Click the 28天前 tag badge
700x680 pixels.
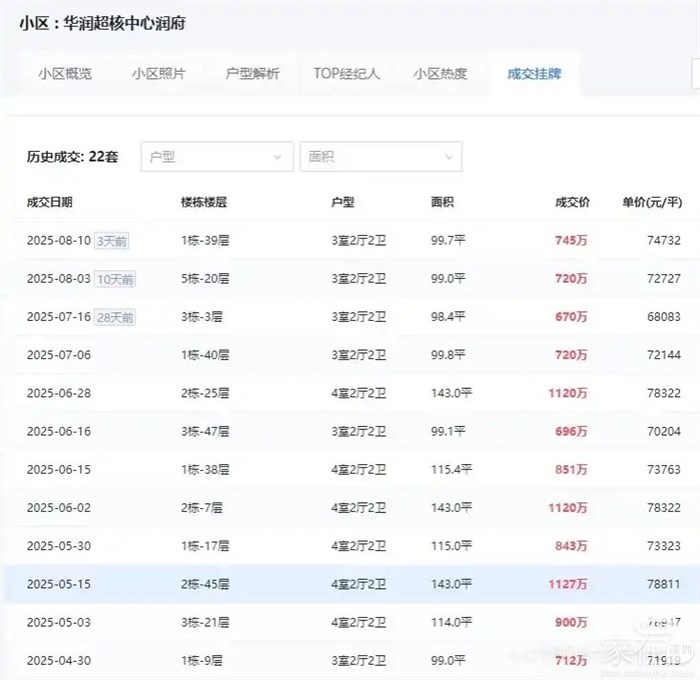click(x=115, y=317)
